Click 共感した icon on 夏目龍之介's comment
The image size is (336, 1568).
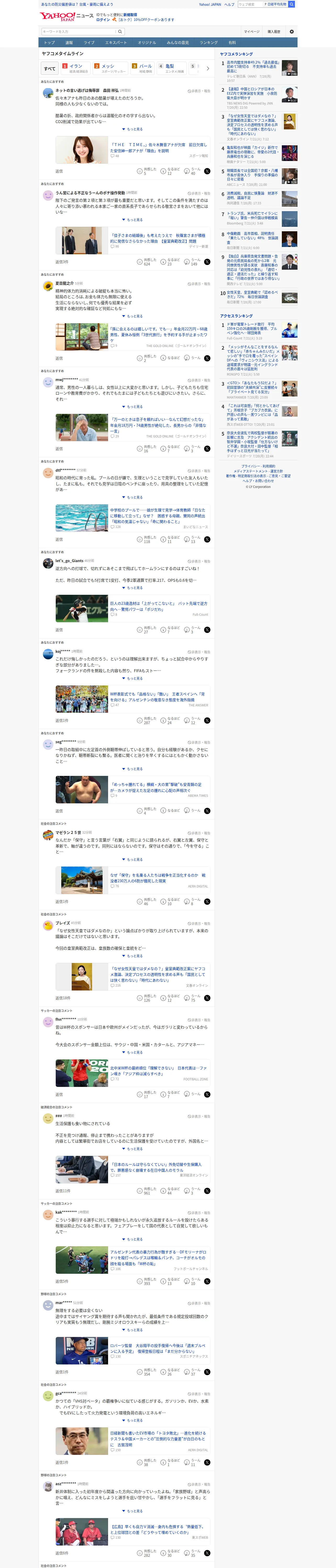point(140,358)
